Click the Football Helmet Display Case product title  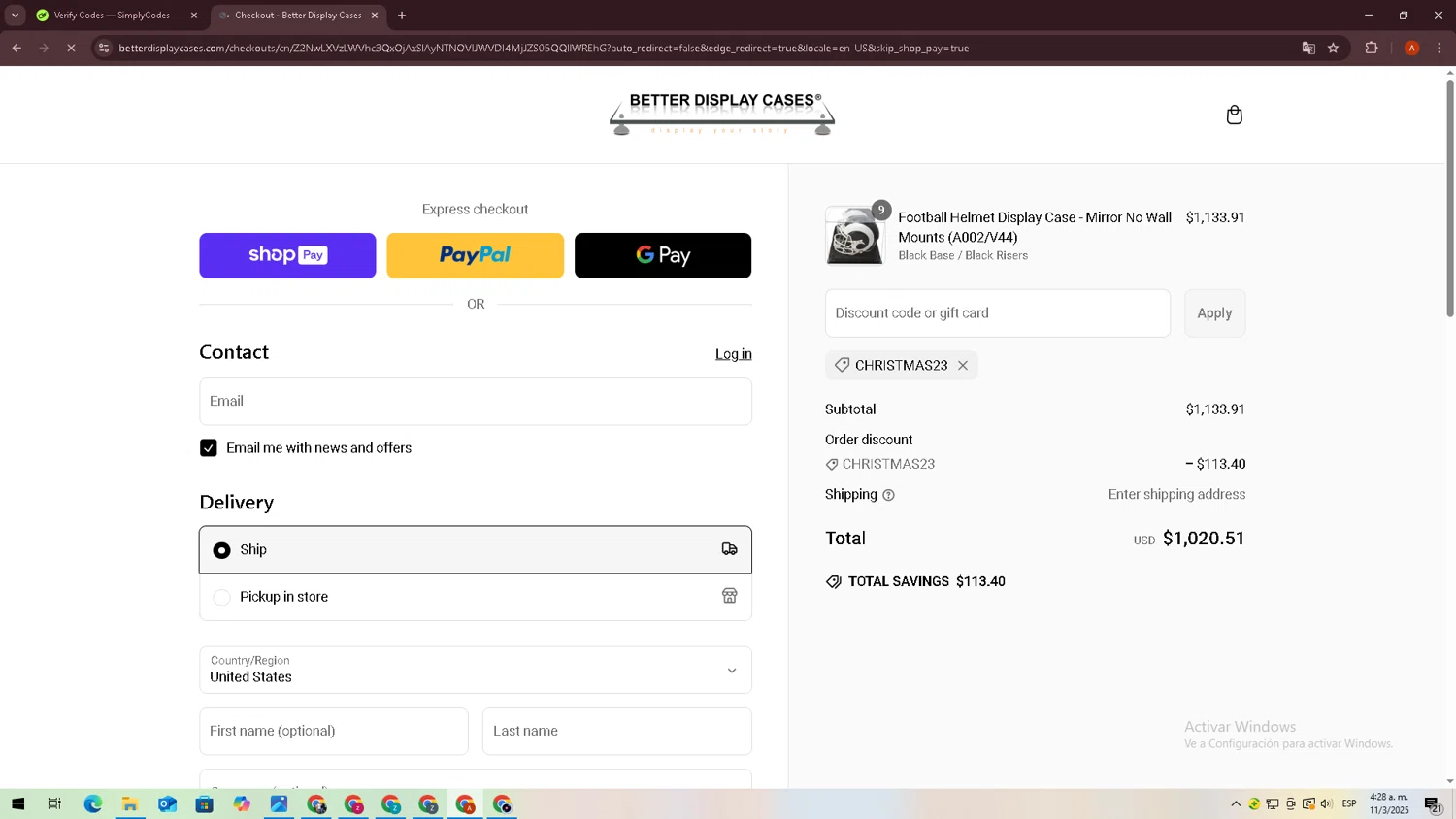pos(1035,227)
